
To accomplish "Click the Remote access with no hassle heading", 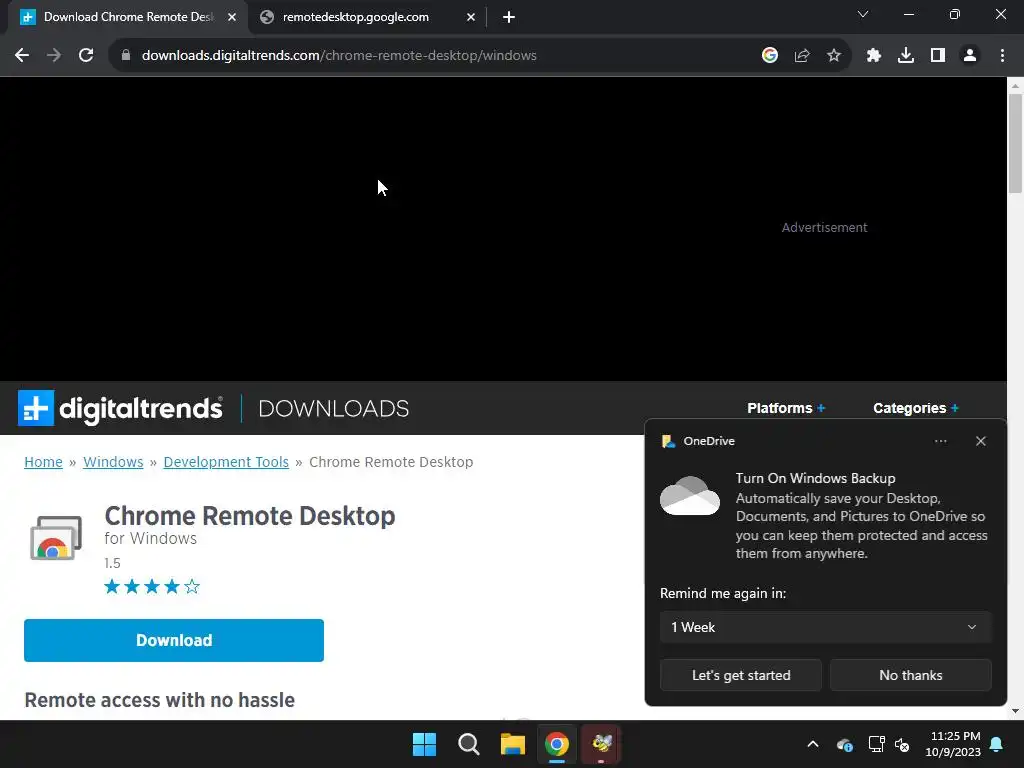I will pos(159,700).
